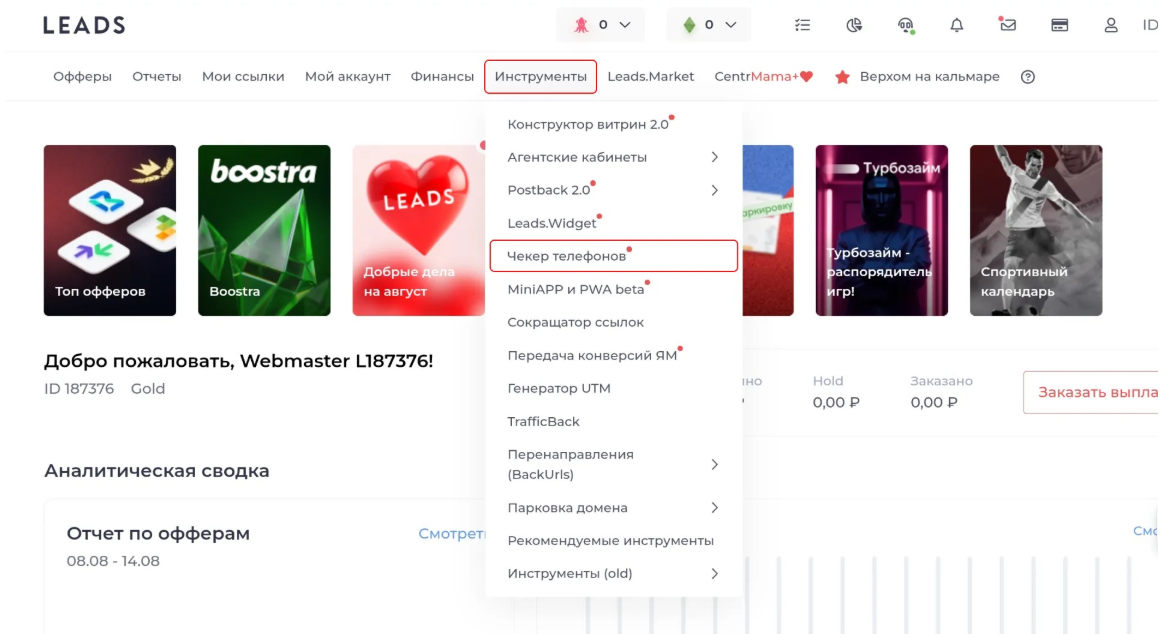The image size is (1164, 634).
Task: Click Заказать выплату button
Action: (x=1092, y=392)
